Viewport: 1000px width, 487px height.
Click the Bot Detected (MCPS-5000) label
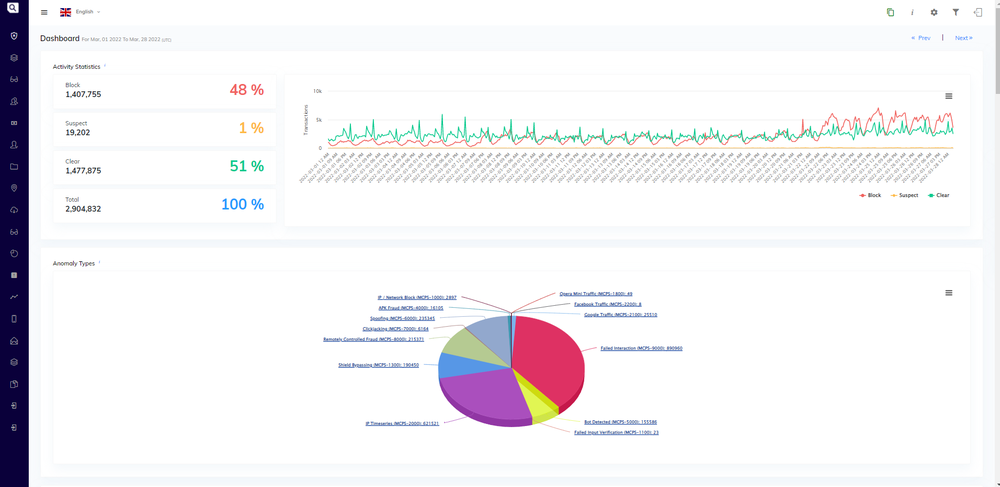tap(621, 422)
